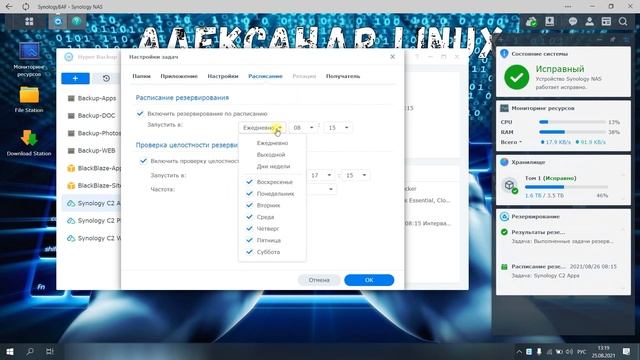Image resolution: width=640 pixels, height=360 pixels.
Task: Click the Том 1 volume status icon
Action: click(509, 185)
